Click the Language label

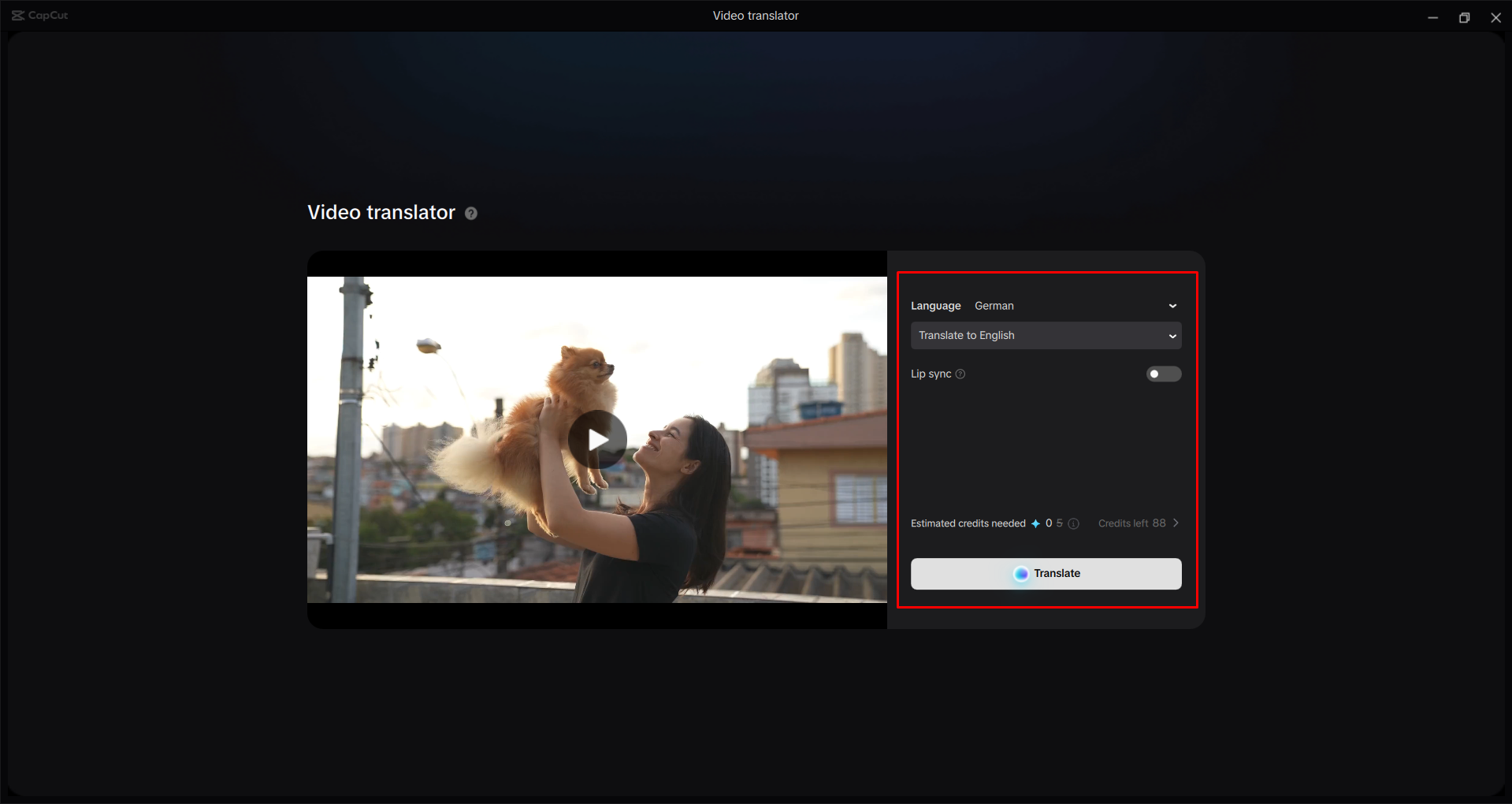pyautogui.click(x=935, y=306)
